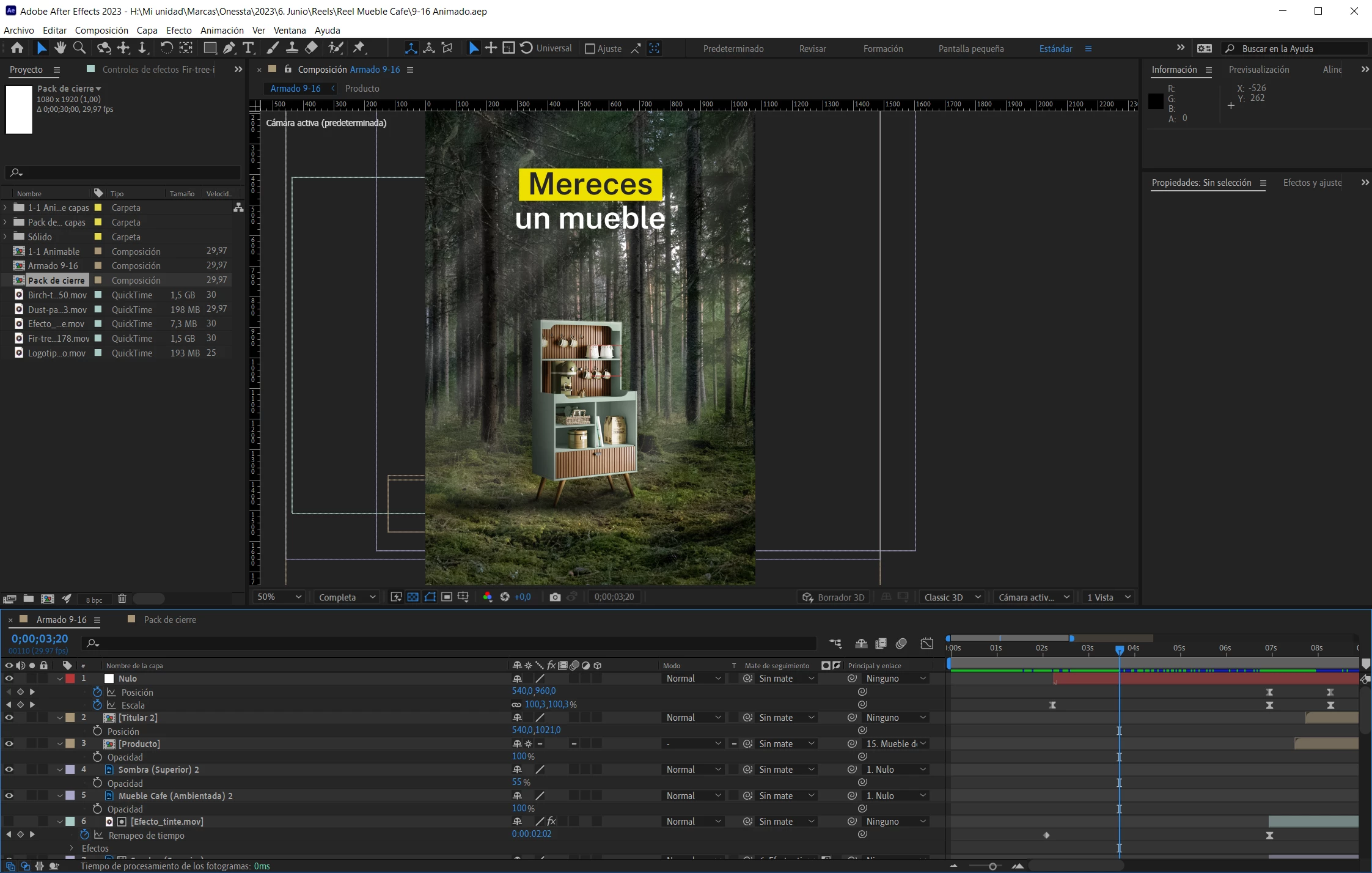Select the Puppet Pin tool

[x=359, y=48]
